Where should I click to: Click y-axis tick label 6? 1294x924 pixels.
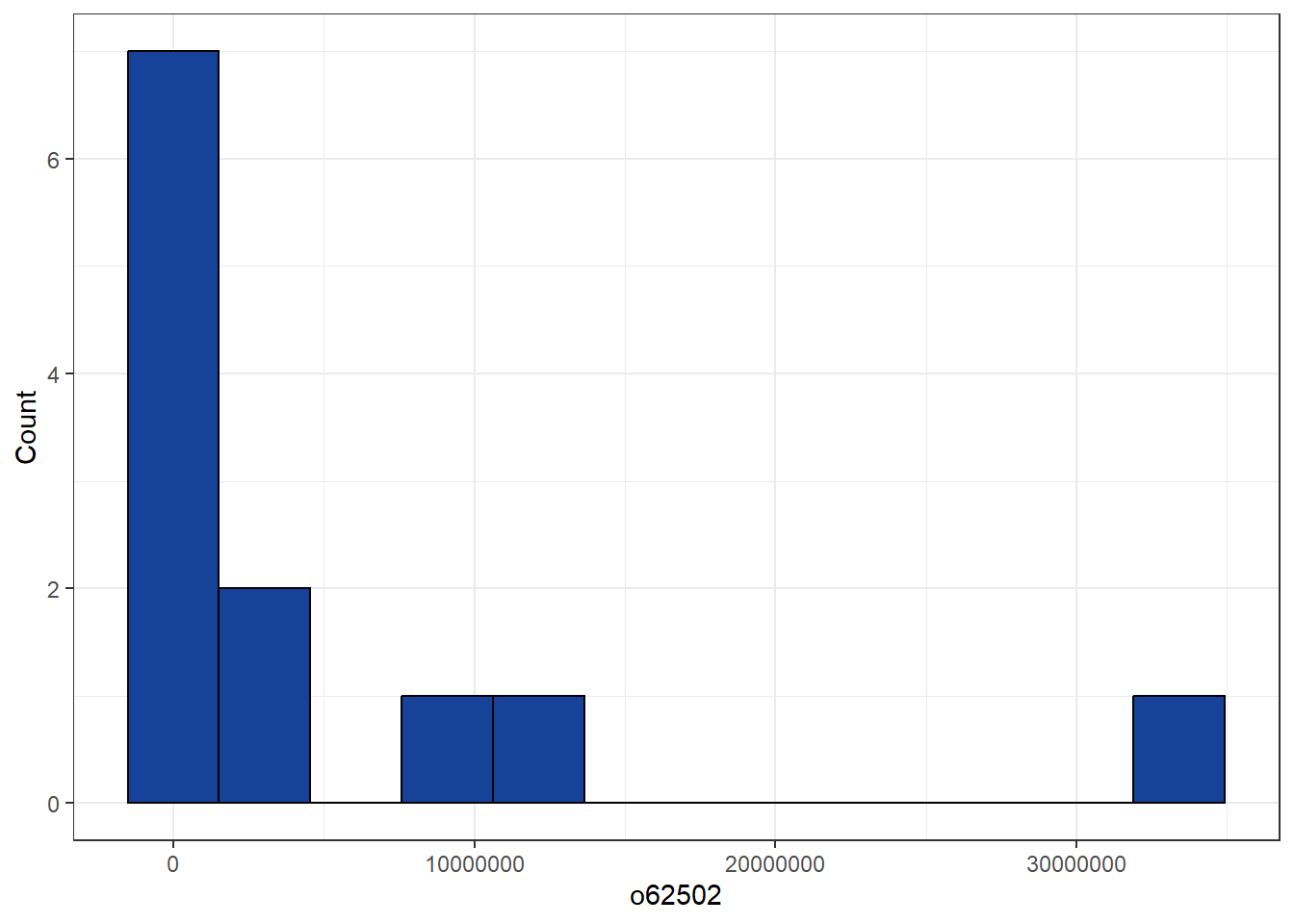[x=54, y=160]
